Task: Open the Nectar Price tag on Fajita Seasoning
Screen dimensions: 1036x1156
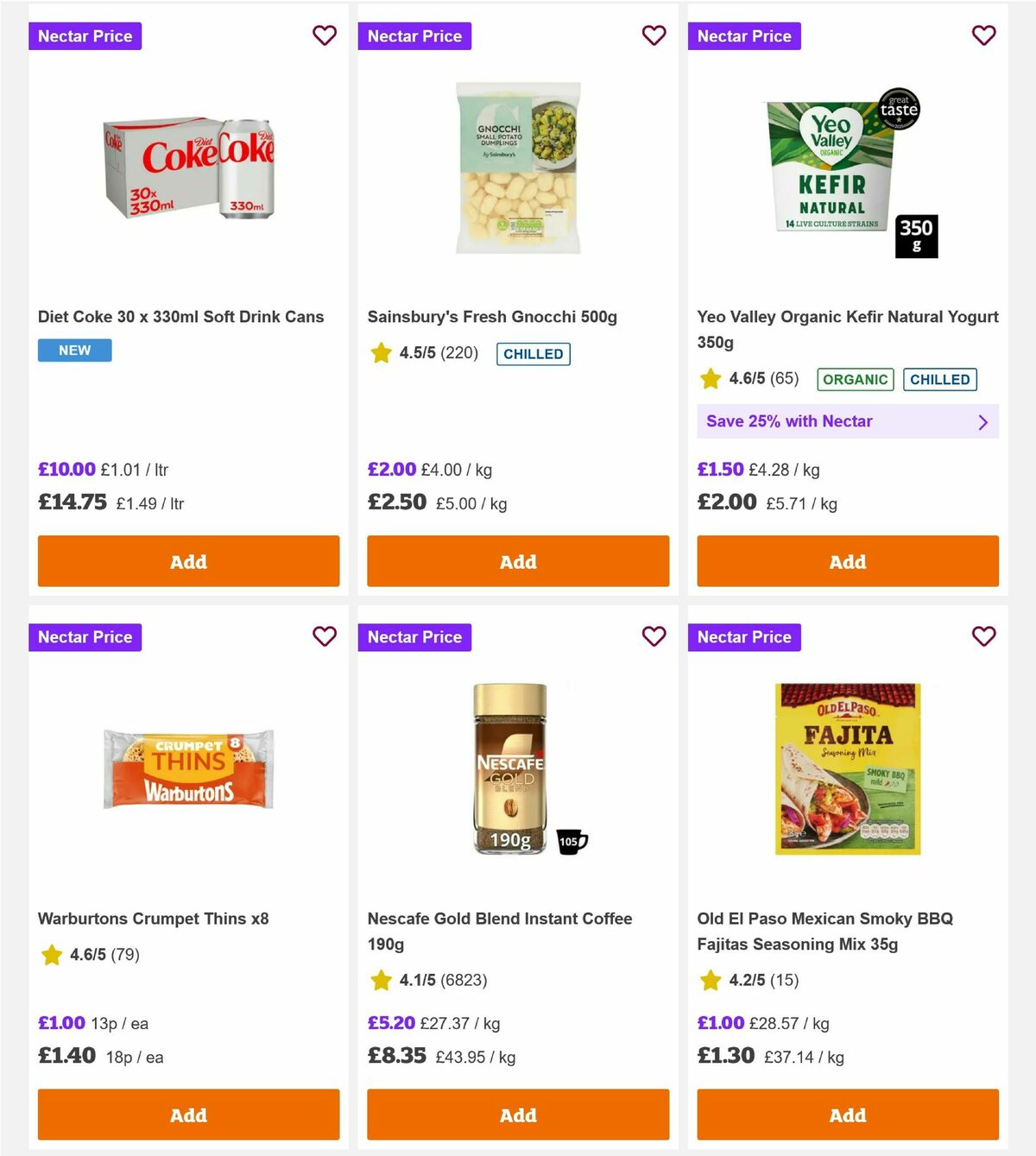Action: tap(744, 637)
